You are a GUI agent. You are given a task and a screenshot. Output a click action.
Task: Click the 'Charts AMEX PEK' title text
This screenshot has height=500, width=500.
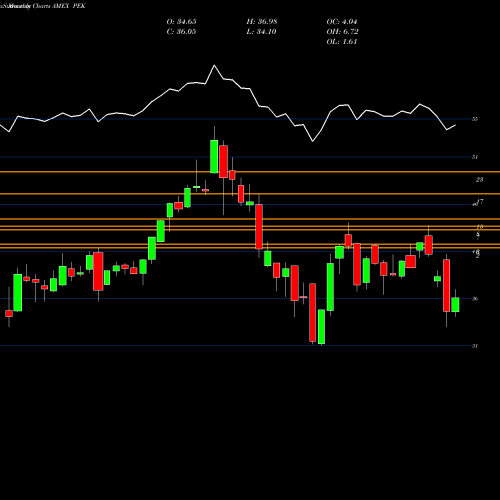pyautogui.click(x=59, y=6)
